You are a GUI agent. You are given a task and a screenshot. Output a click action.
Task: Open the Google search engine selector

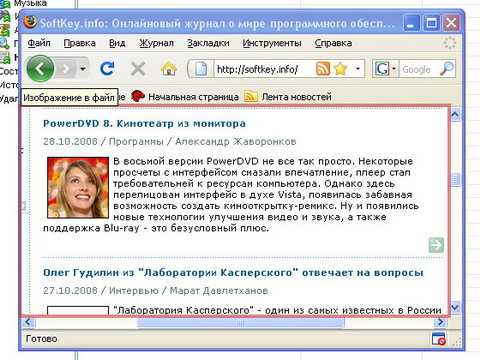[x=385, y=69]
